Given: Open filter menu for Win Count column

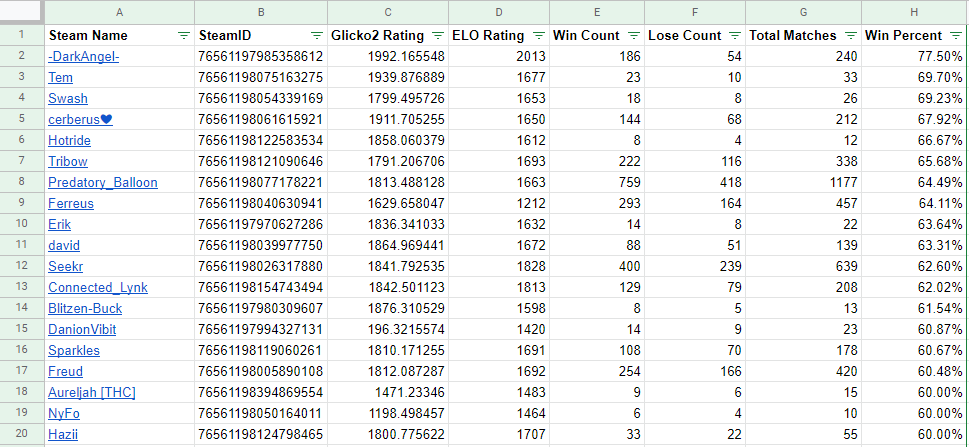Looking at the screenshot, I should click(x=634, y=36).
